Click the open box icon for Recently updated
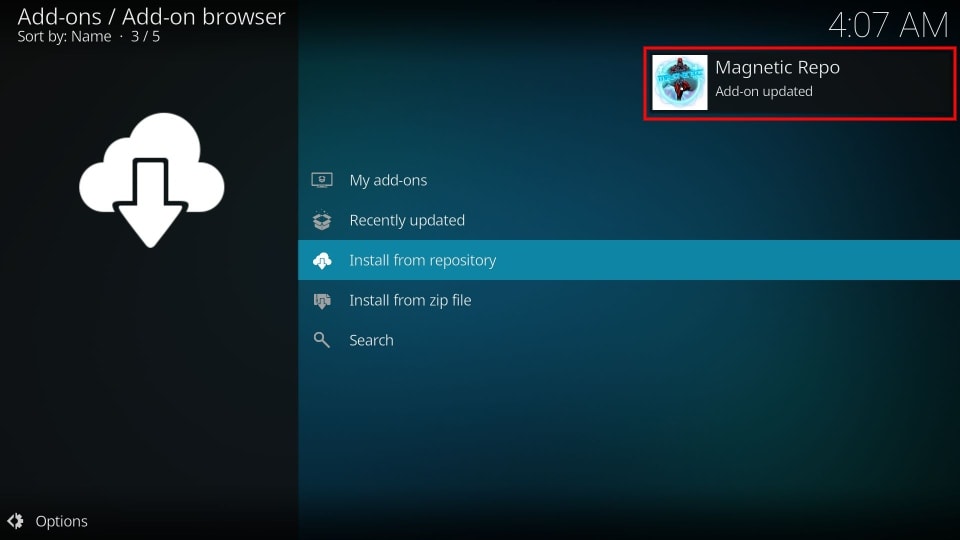The image size is (960, 540). [x=321, y=220]
